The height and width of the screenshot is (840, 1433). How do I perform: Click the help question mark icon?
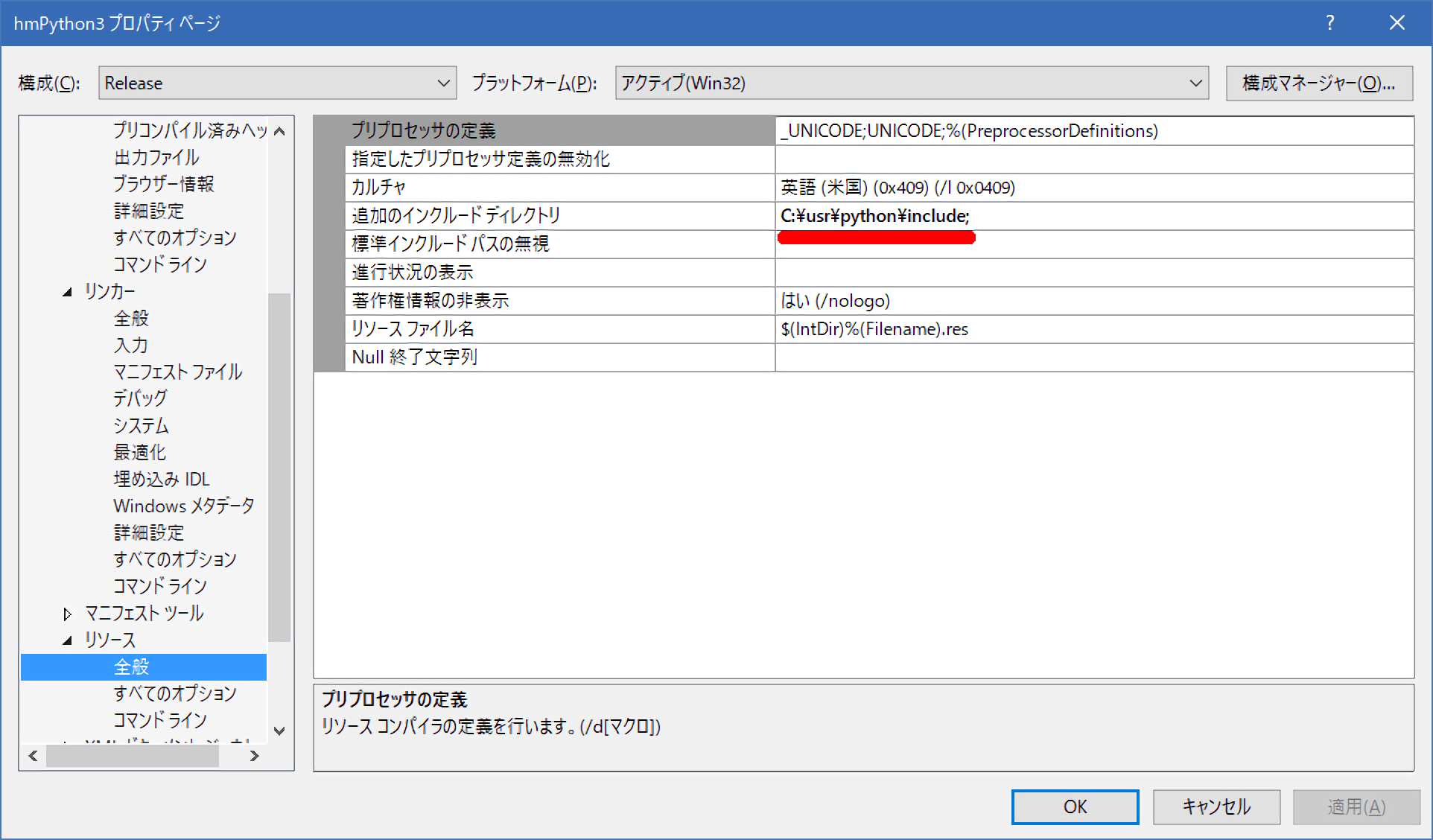point(1329,23)
